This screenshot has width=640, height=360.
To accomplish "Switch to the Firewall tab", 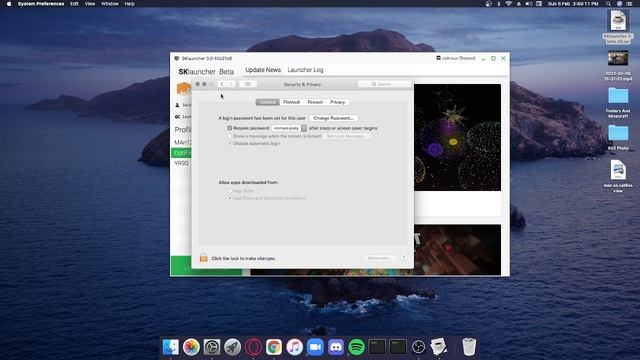I will click(315, 102).
